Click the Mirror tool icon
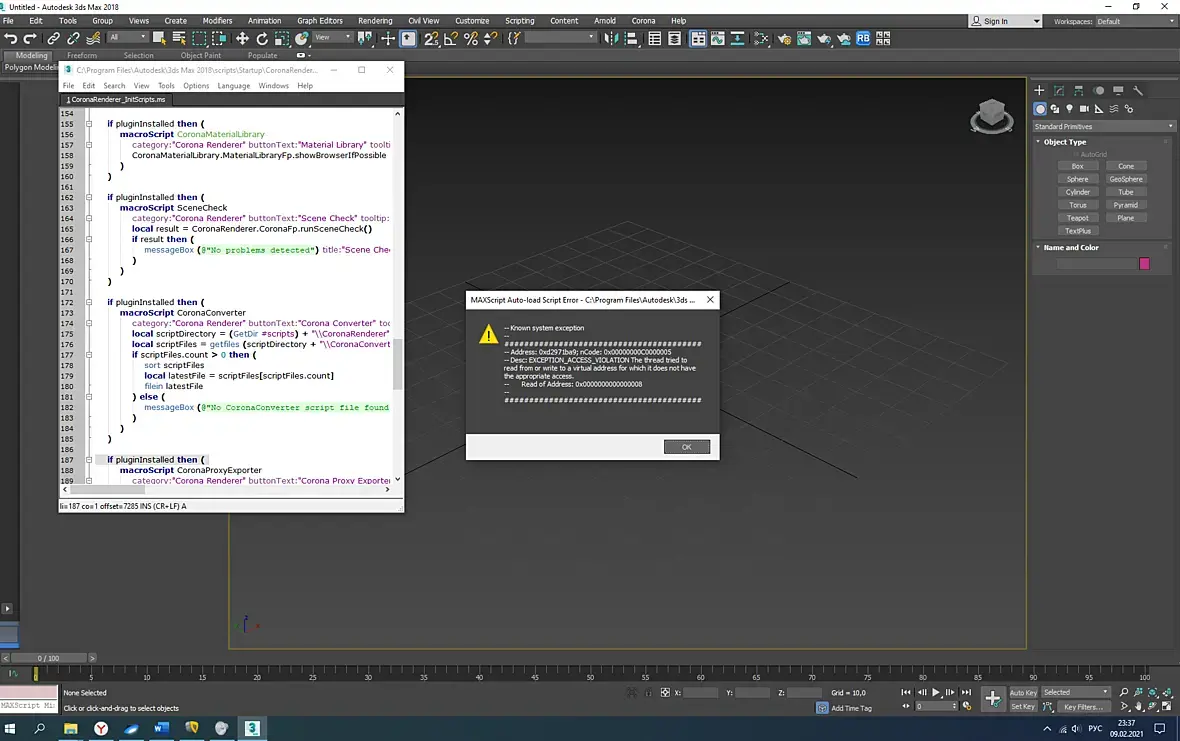 611,38
